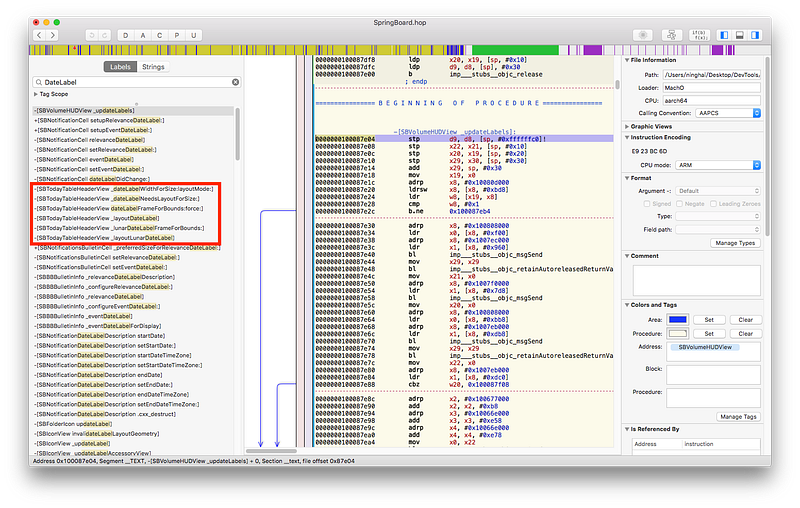This screenshot has width=800, height=508.
Task: Toggle the bottom panel icon
Action: point(740,35)
